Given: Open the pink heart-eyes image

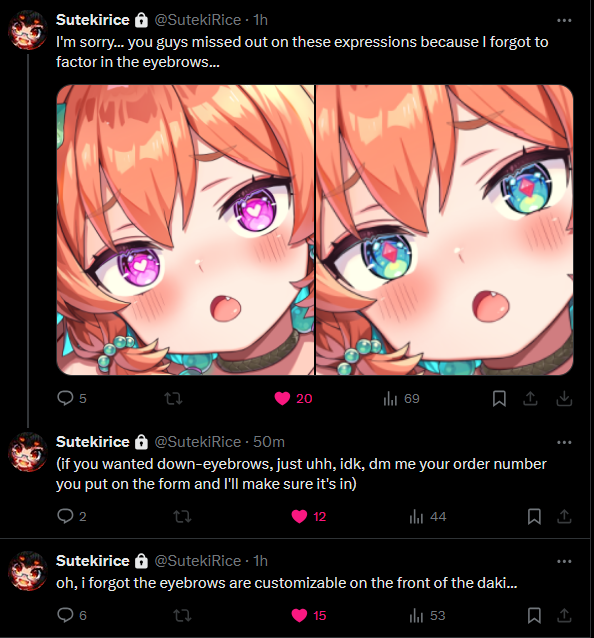Looking at the screenshot, I should pos(185,230).
